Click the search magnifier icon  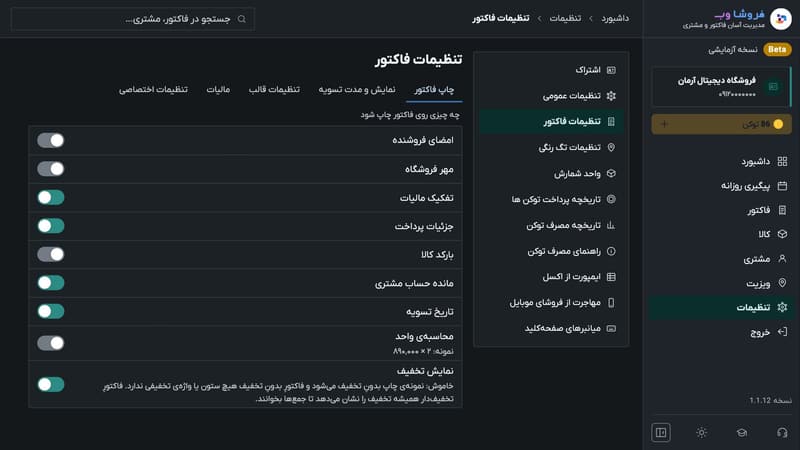(x=242, y=19)
